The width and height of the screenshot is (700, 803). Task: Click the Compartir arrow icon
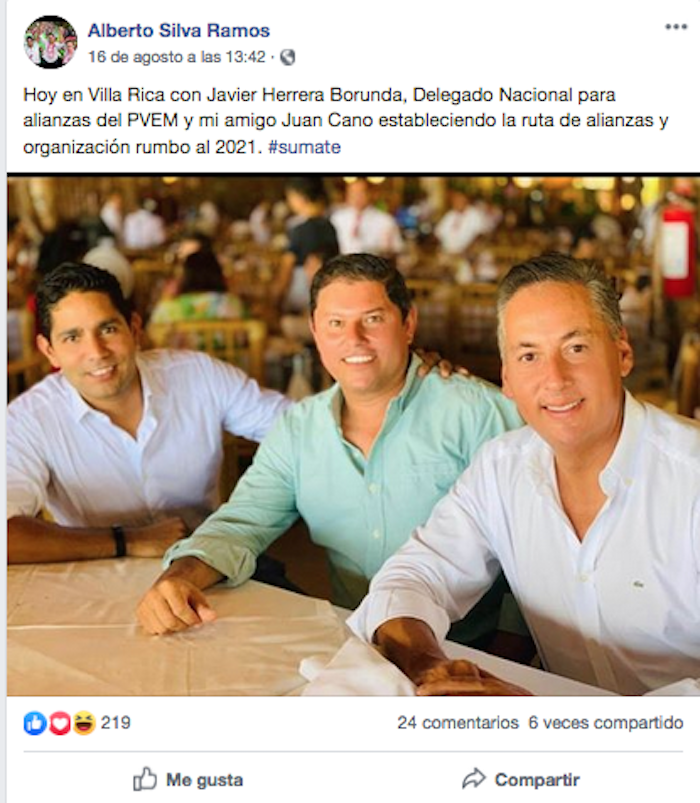(474, 779)
